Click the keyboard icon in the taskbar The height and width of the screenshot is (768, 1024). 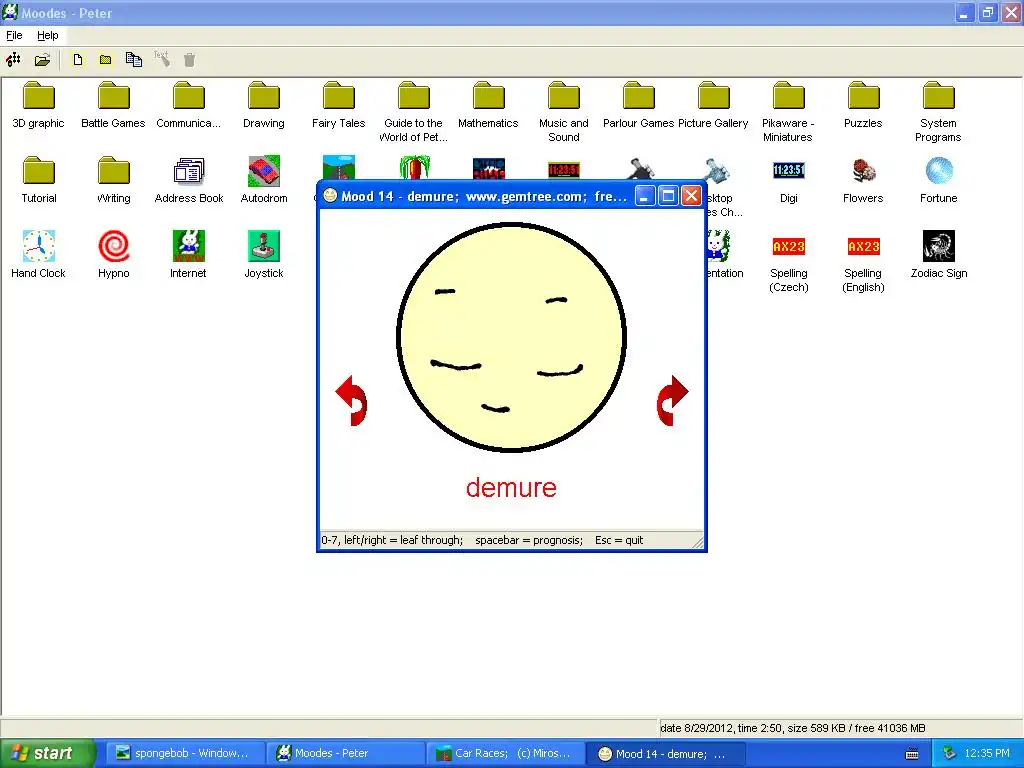[x=912, y=754]
